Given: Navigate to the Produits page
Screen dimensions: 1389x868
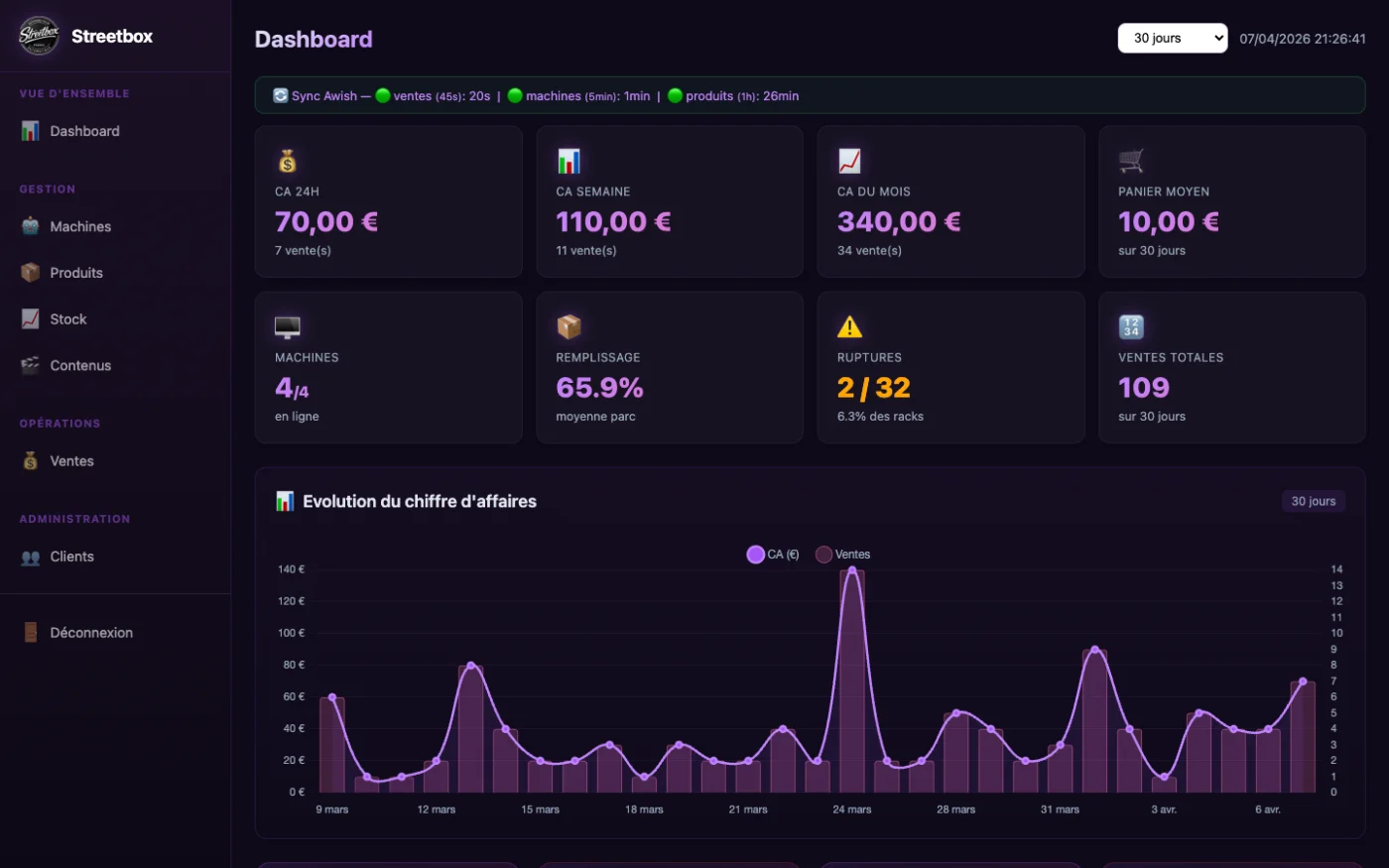Looking at the screenshot, I should tap(115, 273).
